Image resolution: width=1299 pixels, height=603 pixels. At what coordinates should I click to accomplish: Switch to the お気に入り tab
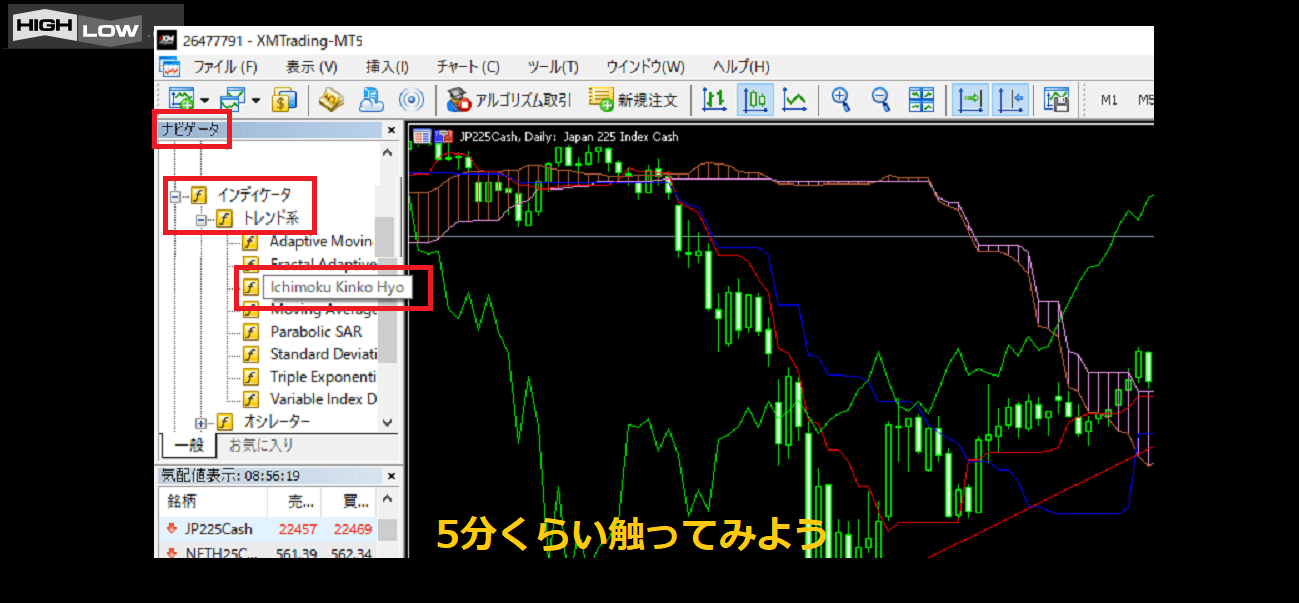coord(261,446)
